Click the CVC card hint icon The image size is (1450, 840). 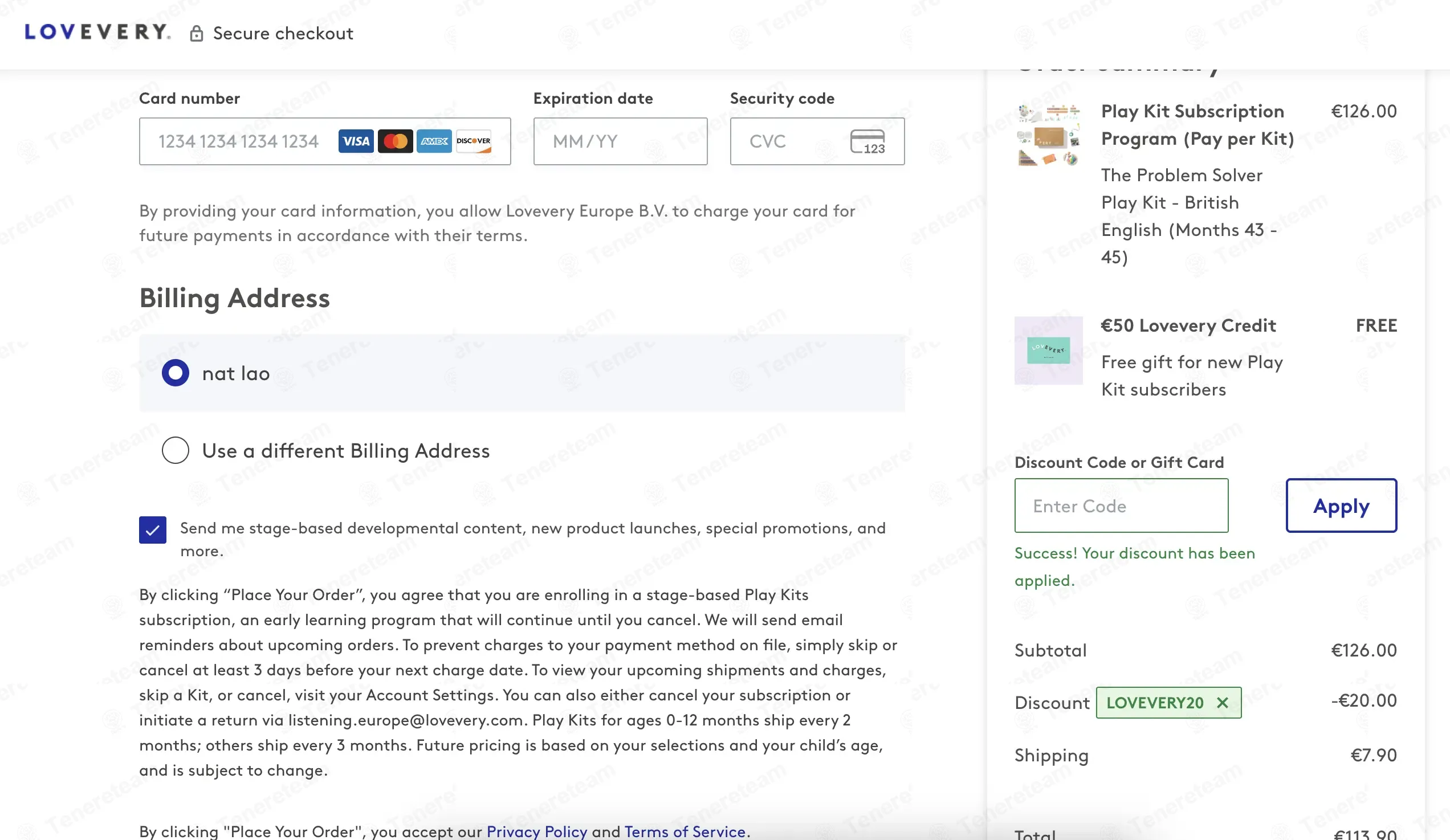pyautogui.click(x=867, y=141)
